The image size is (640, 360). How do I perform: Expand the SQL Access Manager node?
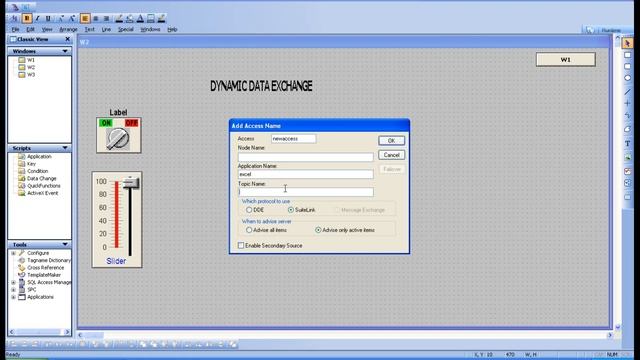(x=13, y=282)
